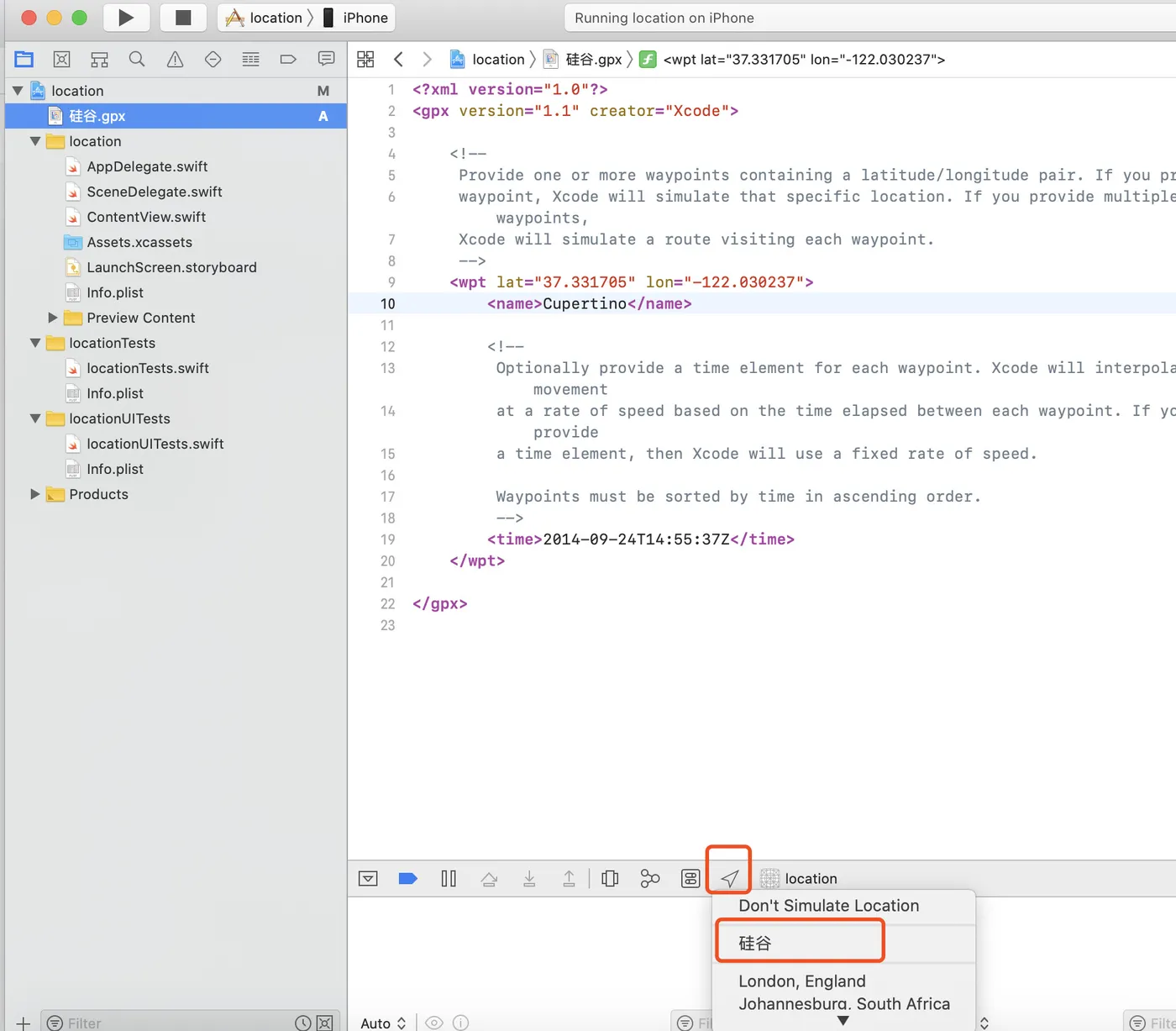Hide the debug area toggle icon
Viewport: 1176px width, 1031px height.
point(368,879)
